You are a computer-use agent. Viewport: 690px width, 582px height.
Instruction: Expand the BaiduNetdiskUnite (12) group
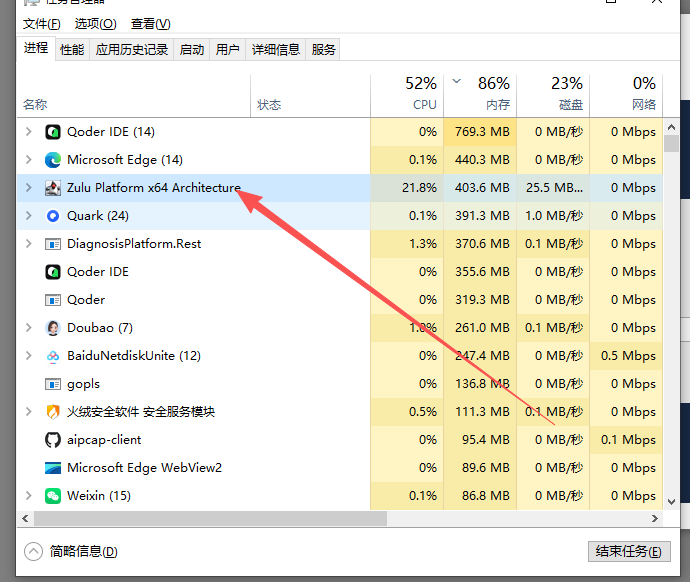tap(29, 355)
